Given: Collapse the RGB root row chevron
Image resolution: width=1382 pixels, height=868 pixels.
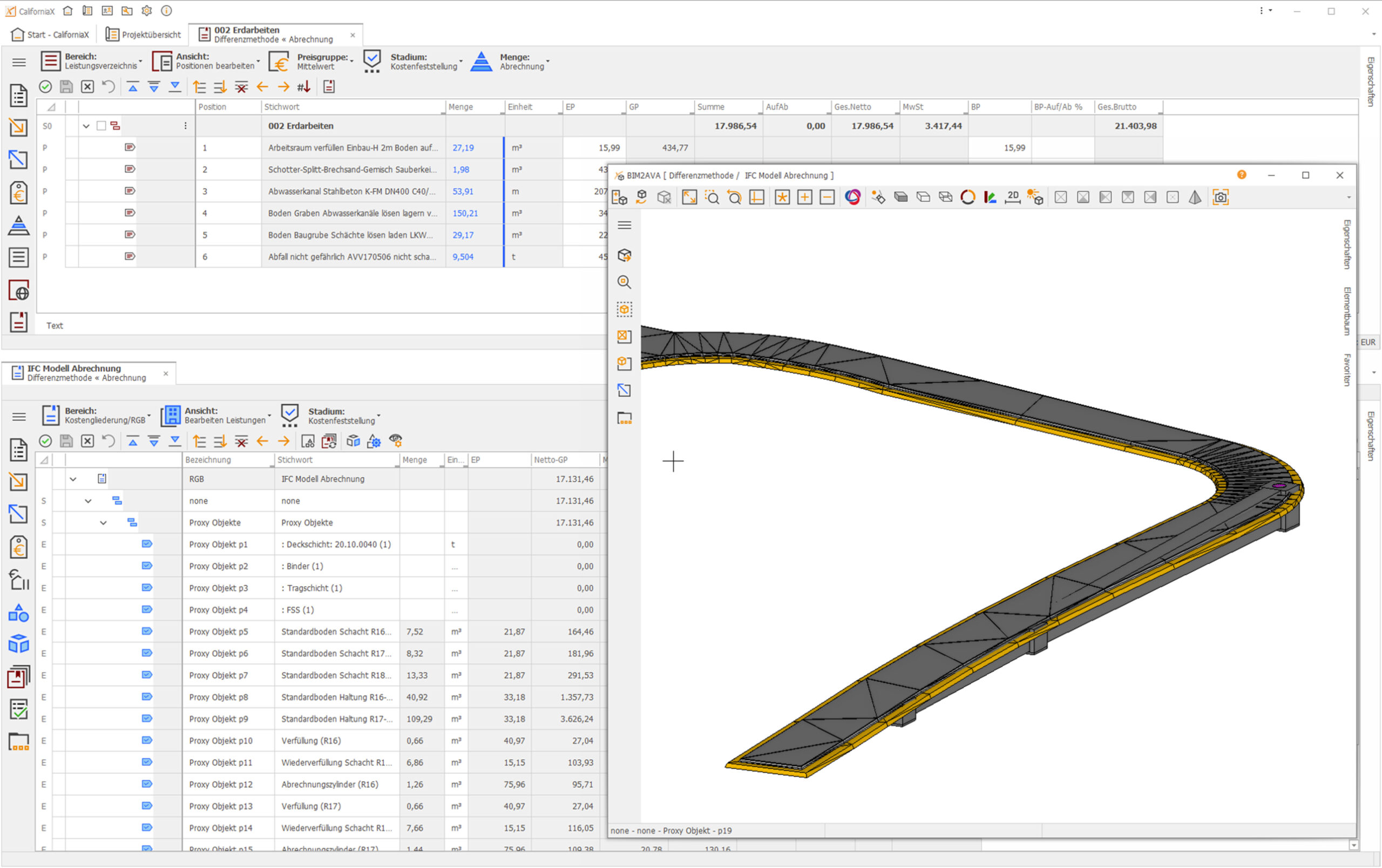Looking at the screenshot, I should (73, 479).
